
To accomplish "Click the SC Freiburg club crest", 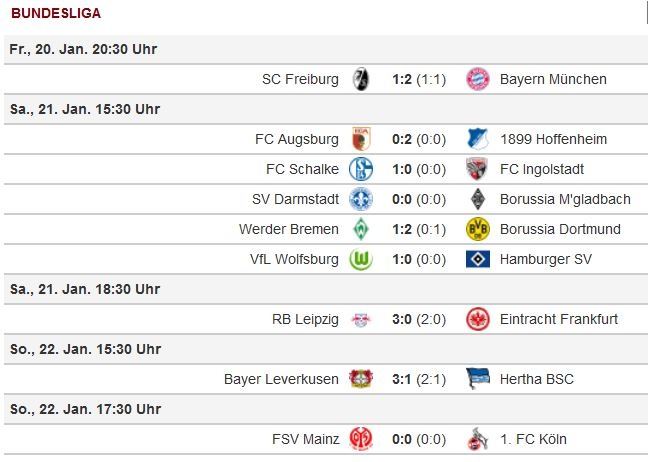I will 361,79.
